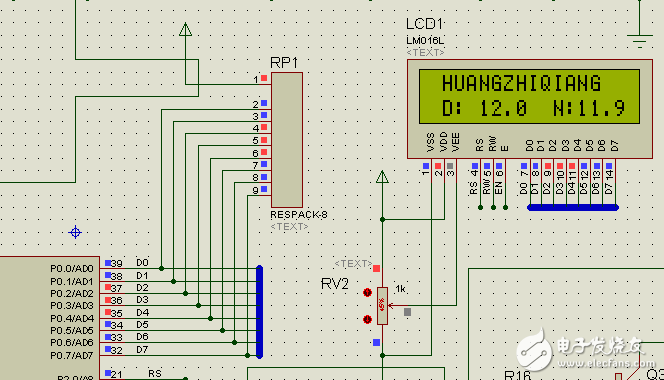Click the LCD1 component reference label
Image resolution: width=664 pixels, height=380 pixels.
(x=424, y=24)
